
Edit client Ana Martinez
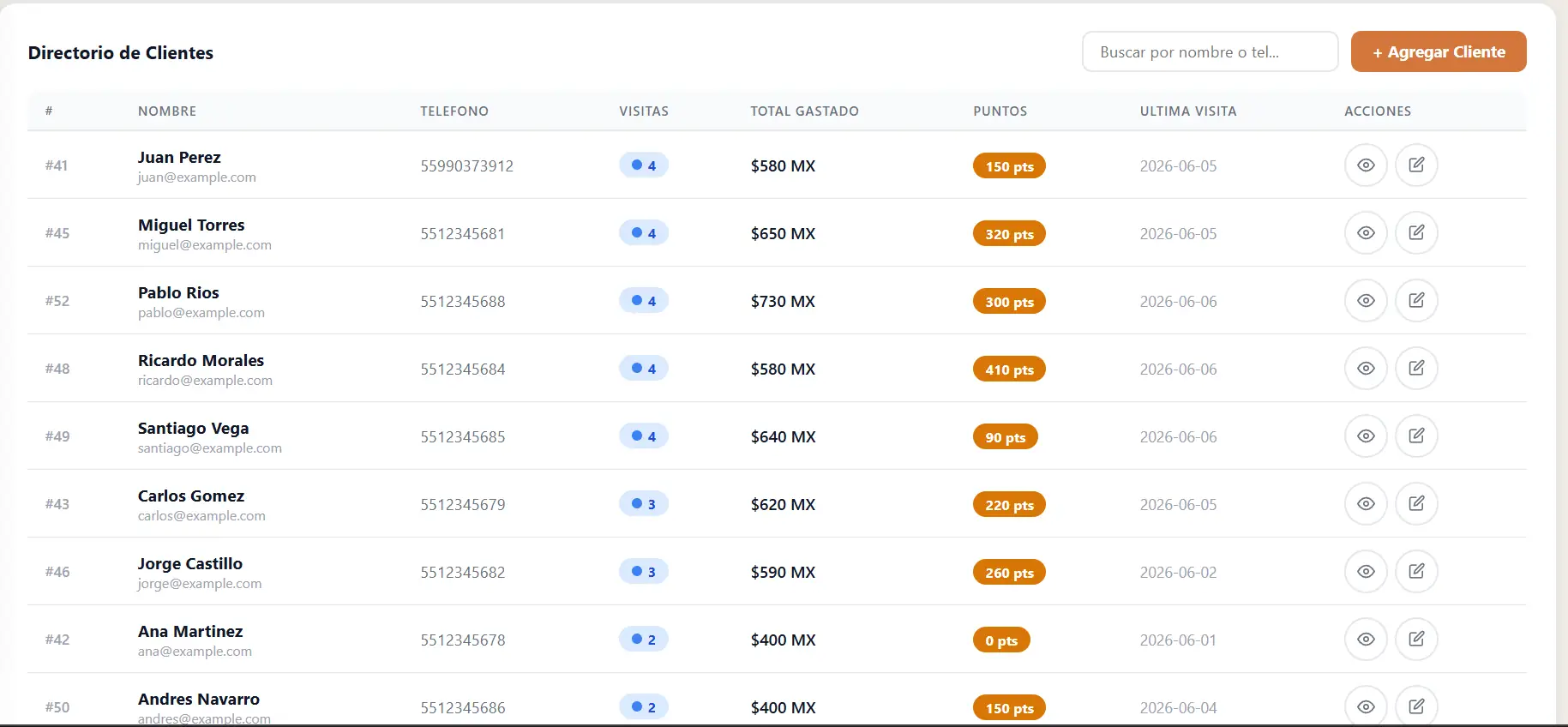click(1416, 639)
